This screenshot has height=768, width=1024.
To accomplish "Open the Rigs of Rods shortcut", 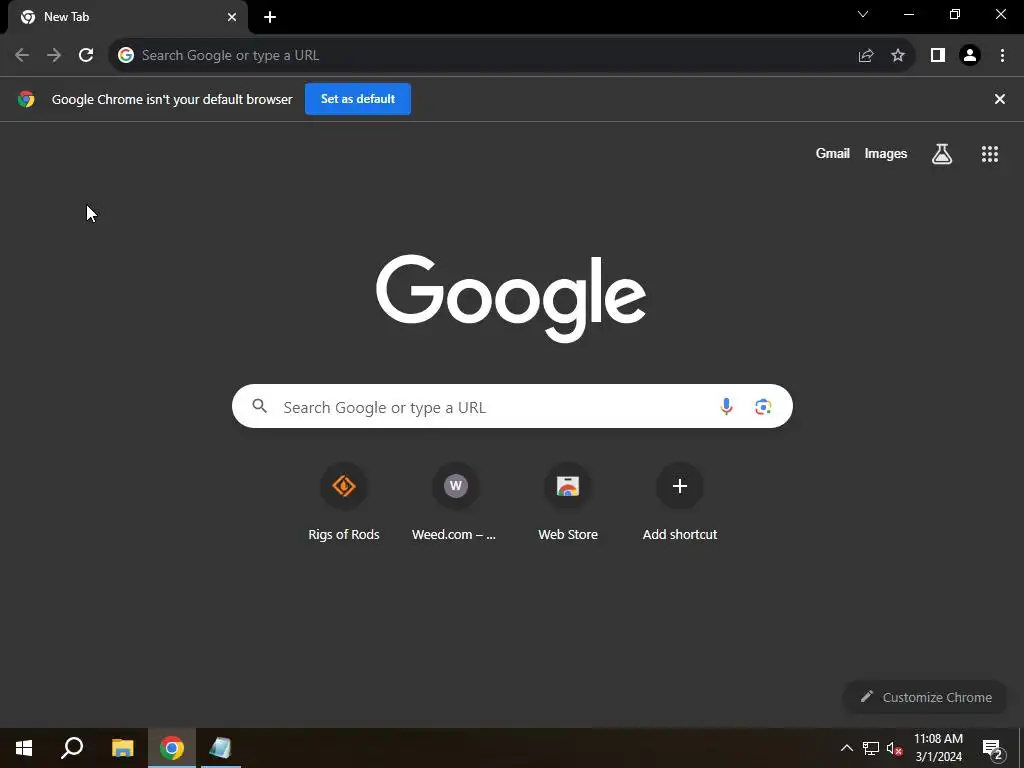I will [x=344, y=504].
